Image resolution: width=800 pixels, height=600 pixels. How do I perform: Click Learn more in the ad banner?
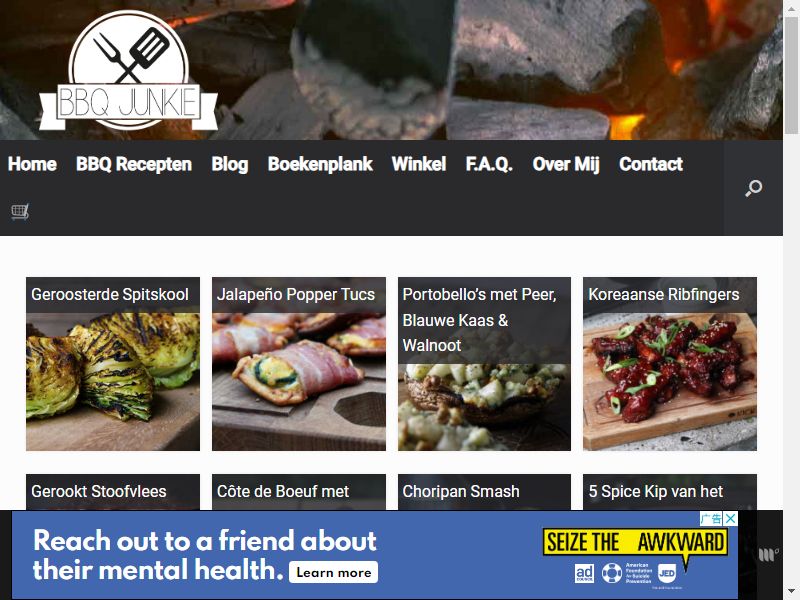click(x=334, y=572)
